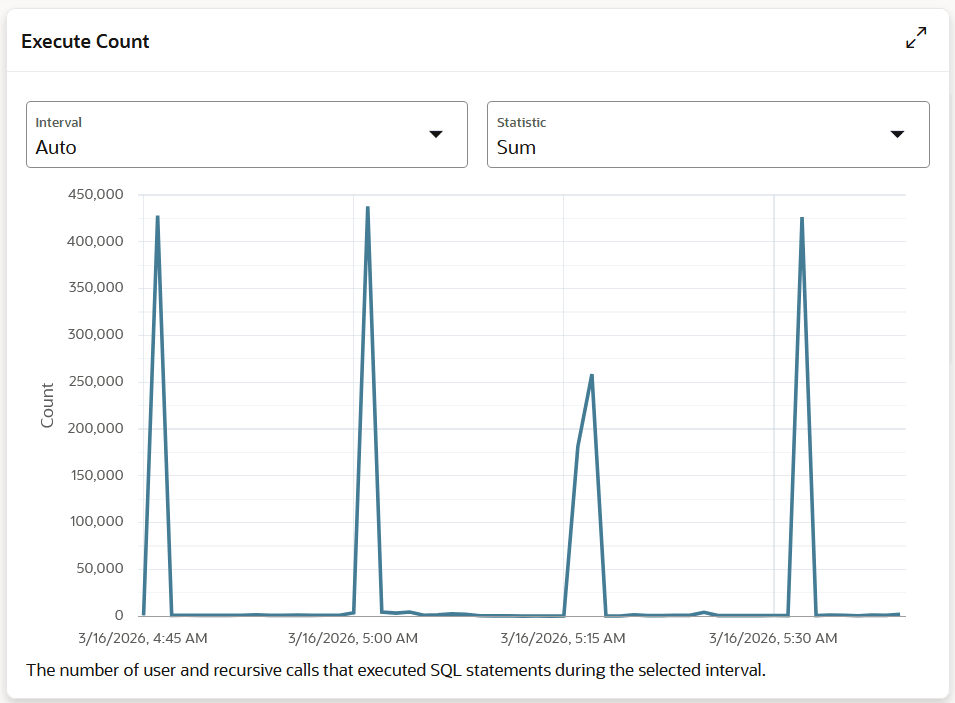This screenshot has width=955, height=703.
Task: Click the 200,000 y-axis label
Action: 96,428
